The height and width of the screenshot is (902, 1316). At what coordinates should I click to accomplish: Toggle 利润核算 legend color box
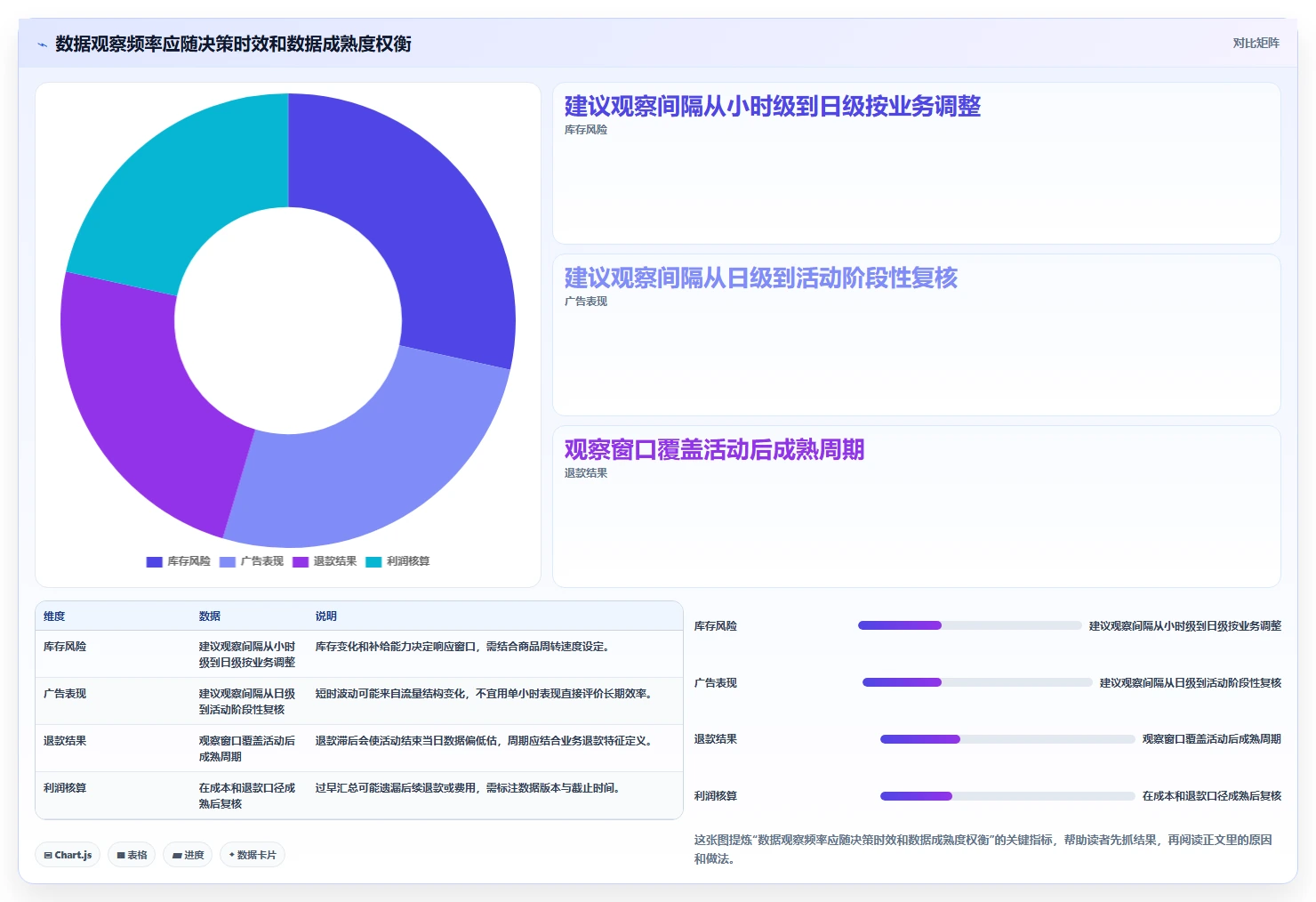pyautogui.click(x=373, y=561)
